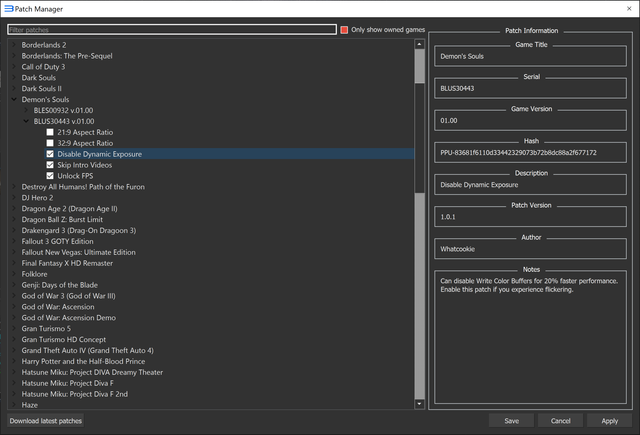This screenshot has height=435, width=640.
Task: Enable the 21:9 Aspect Ratio patch
Action: [x=50, y=132]
